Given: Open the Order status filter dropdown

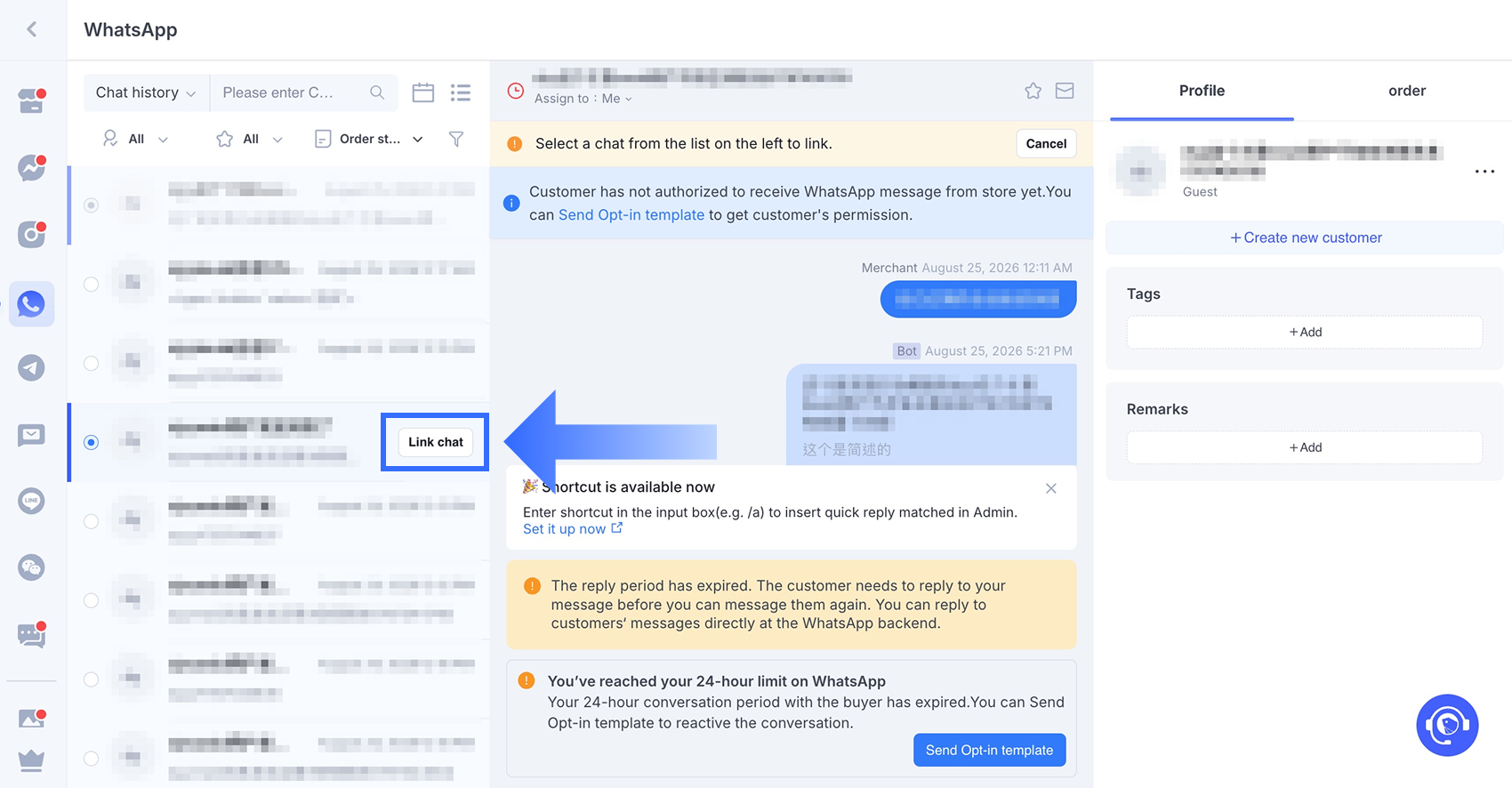Looking at the screenshot, I should (369, 139).
